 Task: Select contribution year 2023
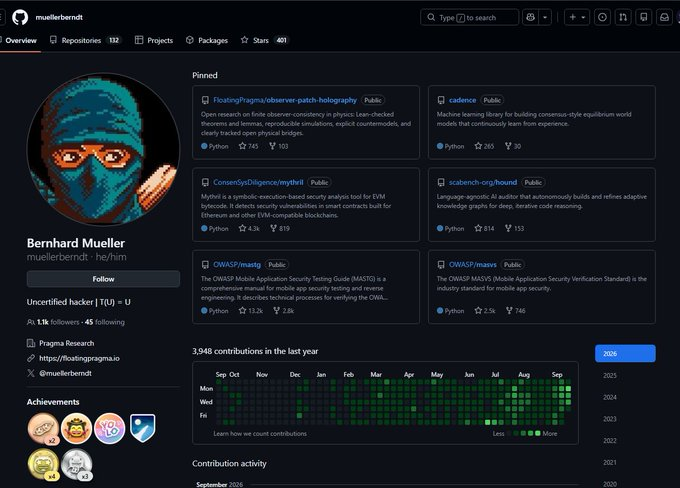pyautogui.click(x=625, y=419)
